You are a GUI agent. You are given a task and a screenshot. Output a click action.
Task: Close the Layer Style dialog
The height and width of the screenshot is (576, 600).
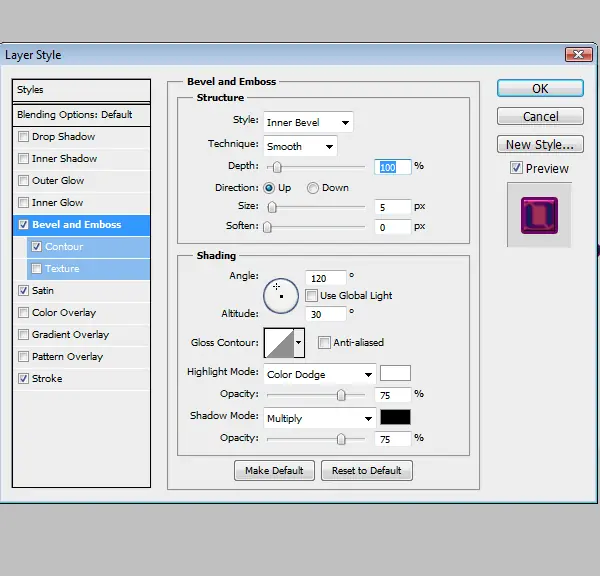(579, 55)
